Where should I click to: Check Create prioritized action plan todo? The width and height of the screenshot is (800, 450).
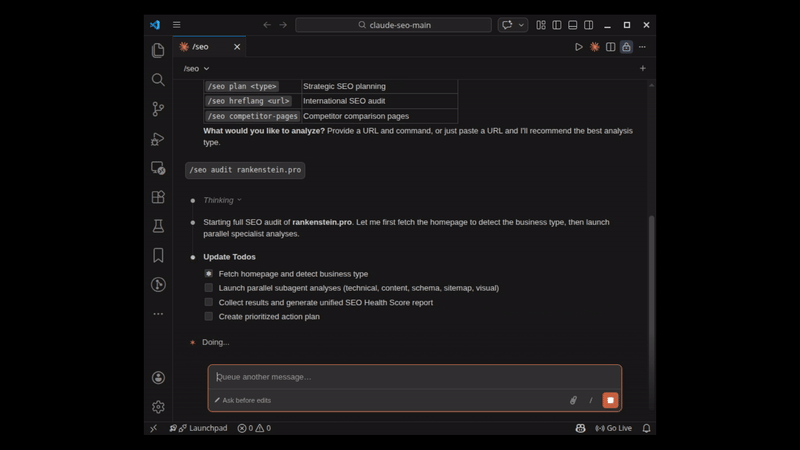click(x=209, y=316)
